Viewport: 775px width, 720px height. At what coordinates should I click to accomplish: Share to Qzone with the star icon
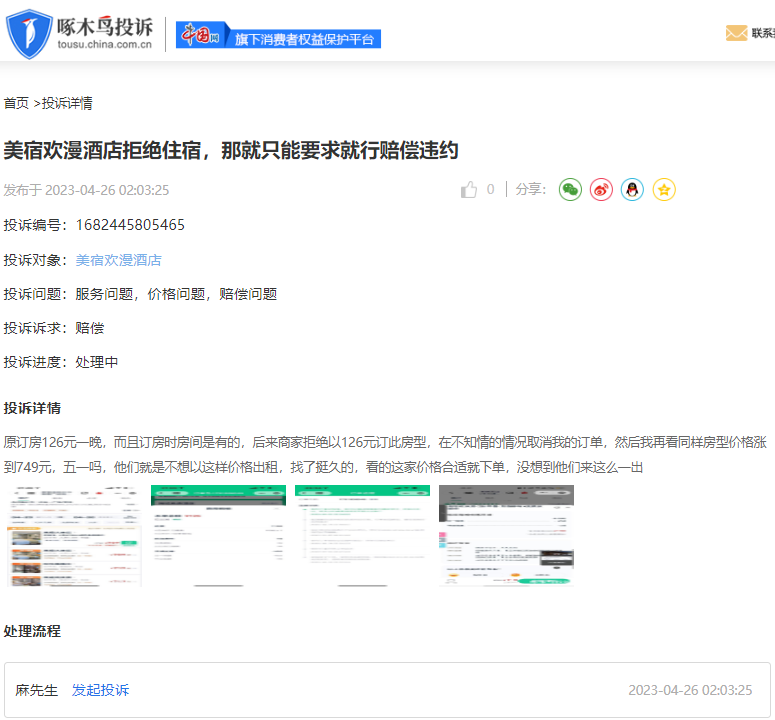pyautogui.click(x=664, y=190)
